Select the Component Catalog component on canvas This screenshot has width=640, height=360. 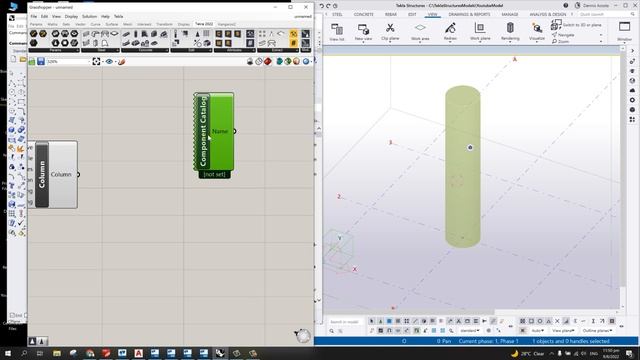203,132
